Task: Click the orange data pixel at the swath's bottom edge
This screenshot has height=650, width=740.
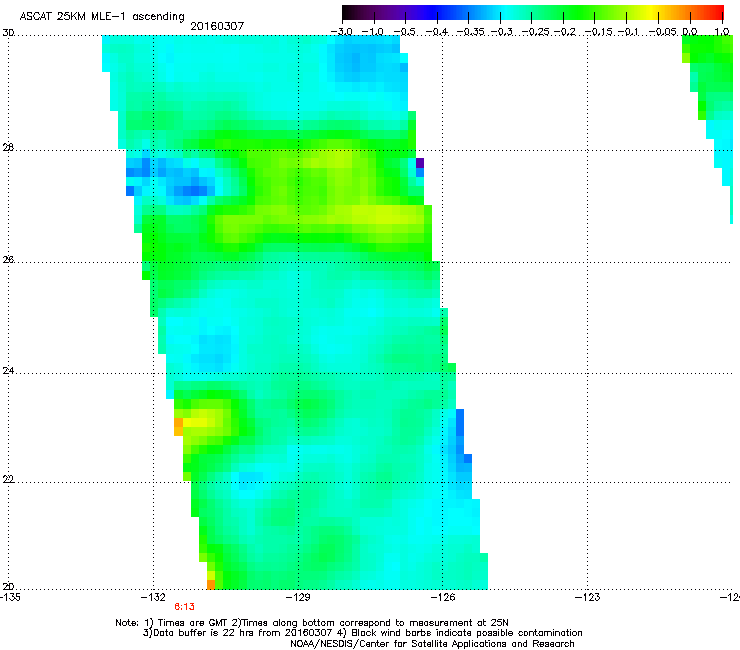Action: (211, 585)
